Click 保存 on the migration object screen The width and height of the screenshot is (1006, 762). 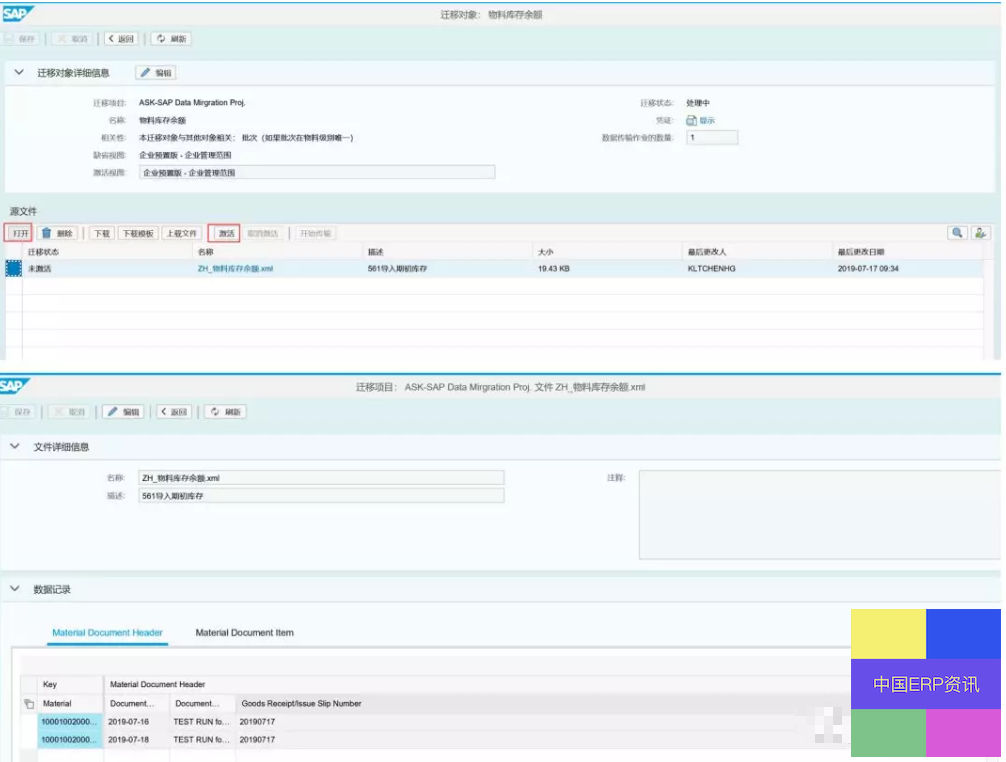21,38
